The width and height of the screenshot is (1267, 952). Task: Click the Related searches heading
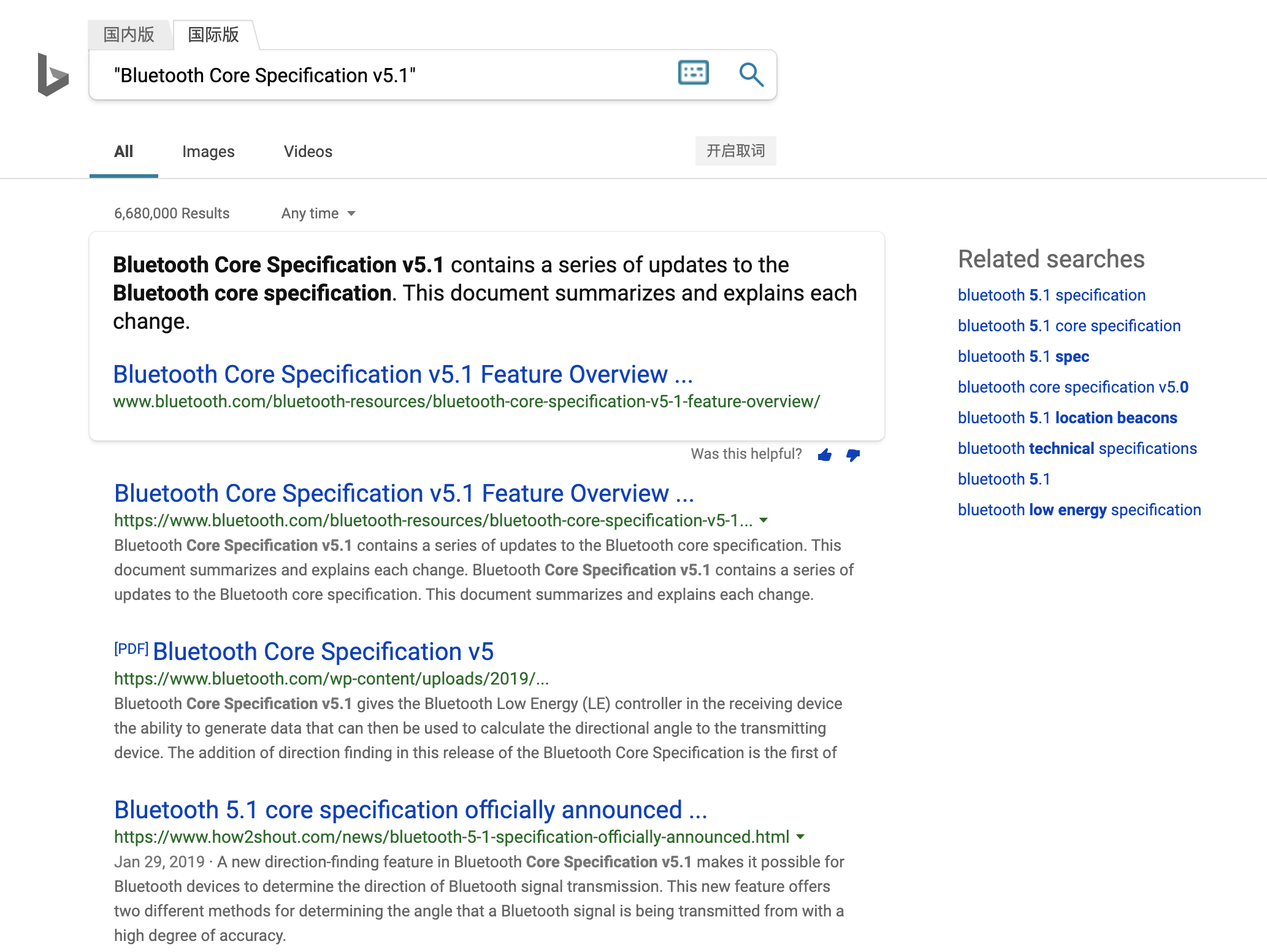tap(1051, 259)
